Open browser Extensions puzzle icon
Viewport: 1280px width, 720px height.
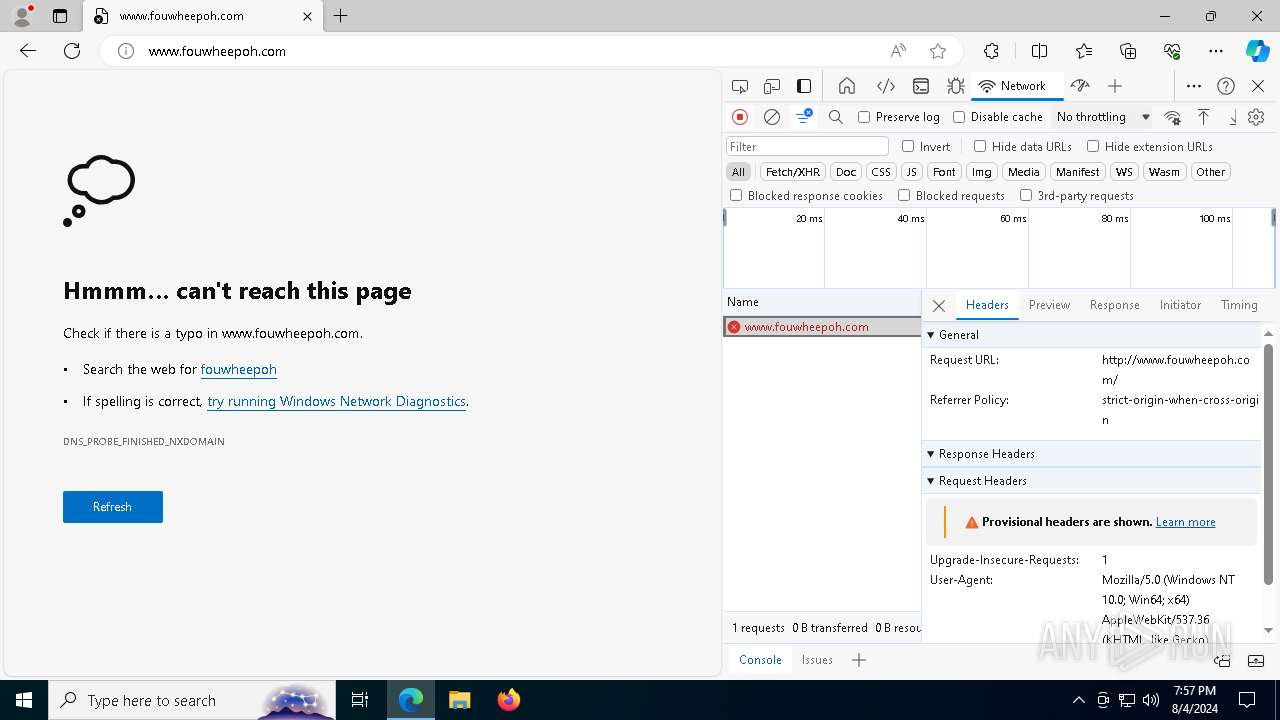coord(991,51)
